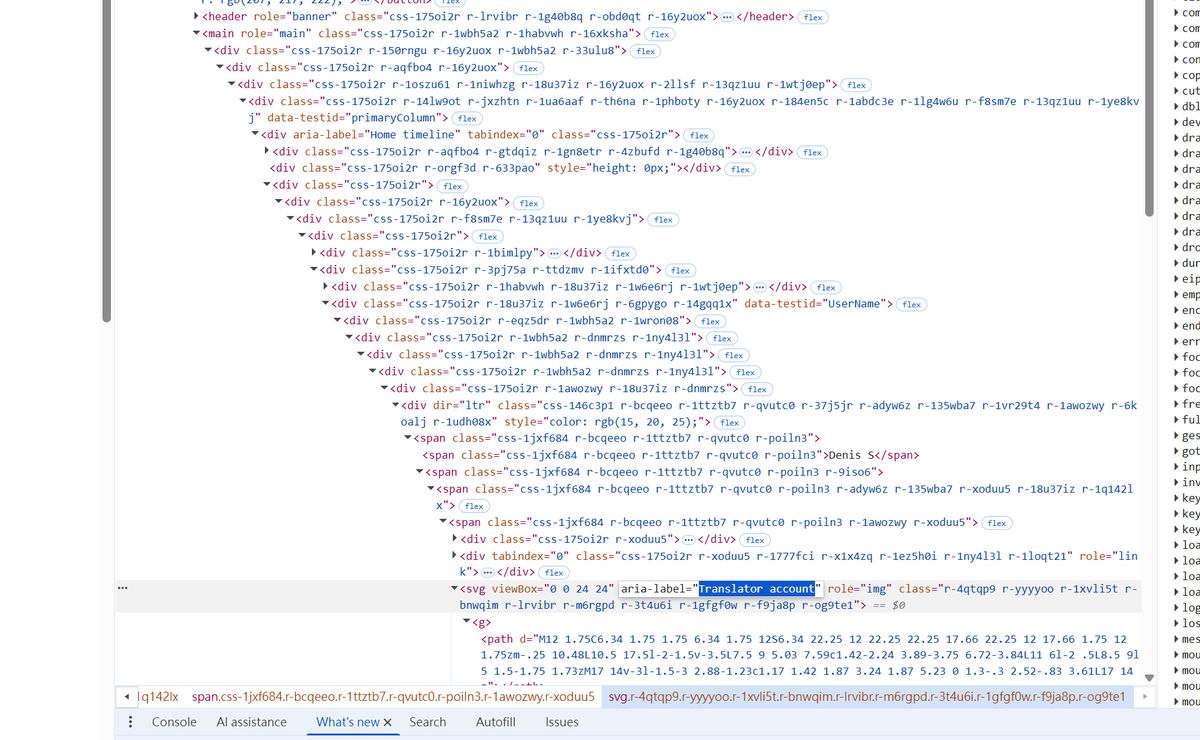Open the Issues drawer tab
1200x740 pixels.
[x=562, y=722]
